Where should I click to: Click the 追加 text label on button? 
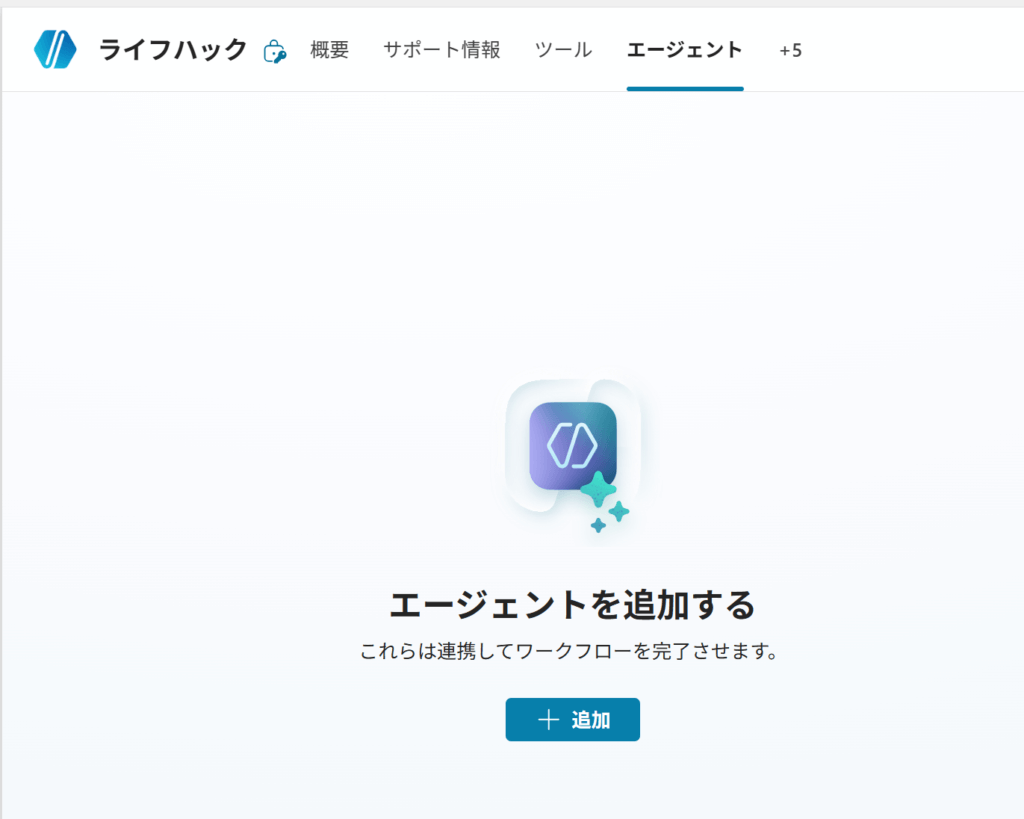coord(591,720)
